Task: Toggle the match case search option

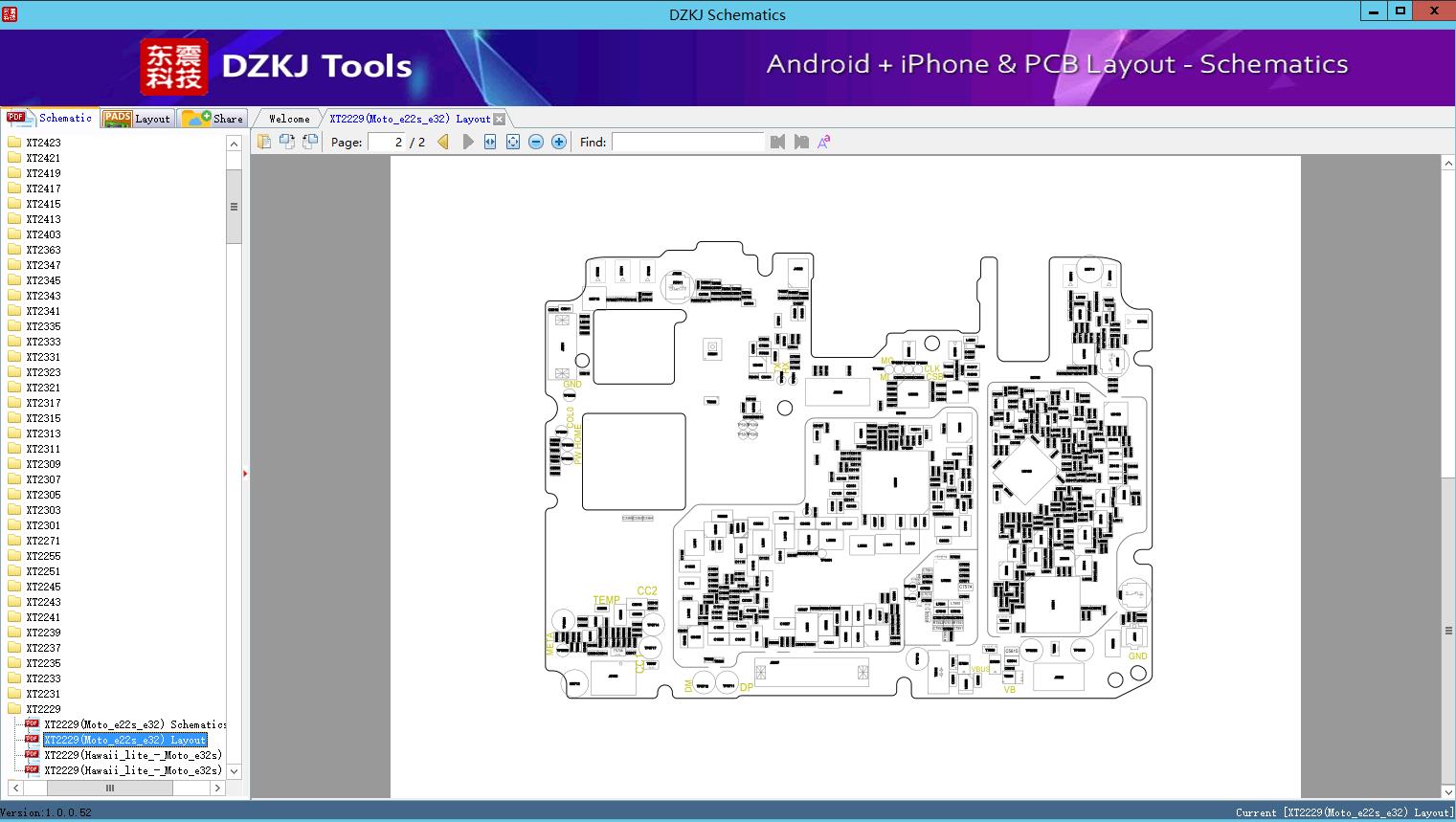Action: pyautogui.click(x=824, y=142)
